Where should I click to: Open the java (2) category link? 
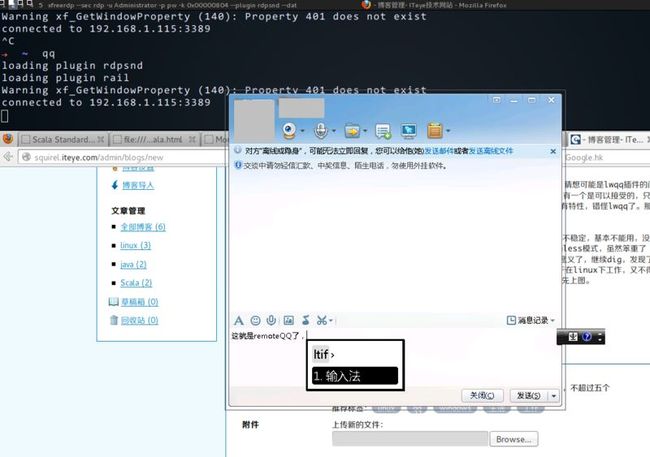[133, 264]
